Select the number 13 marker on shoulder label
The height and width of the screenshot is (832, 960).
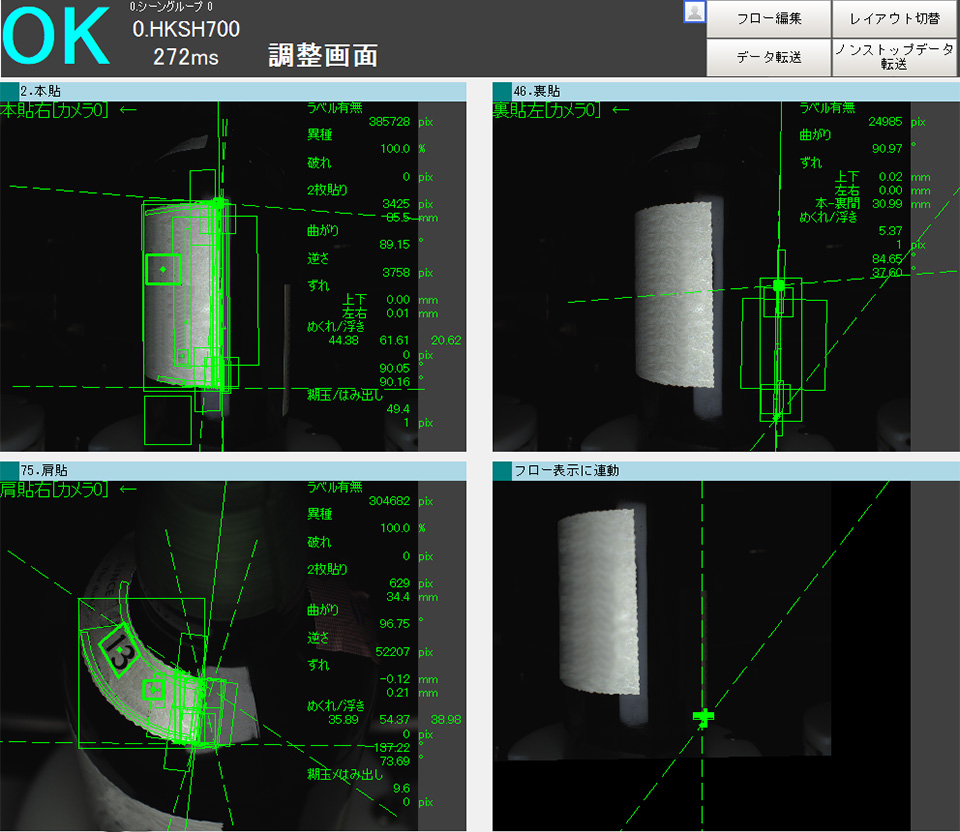pos(120,653)
